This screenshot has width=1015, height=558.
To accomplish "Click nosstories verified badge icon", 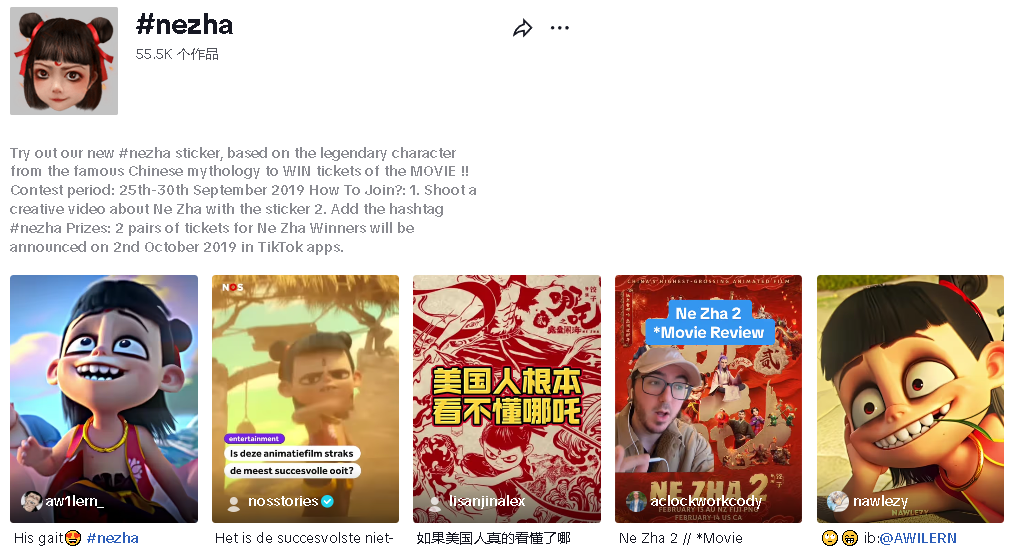I will point(328,501).
